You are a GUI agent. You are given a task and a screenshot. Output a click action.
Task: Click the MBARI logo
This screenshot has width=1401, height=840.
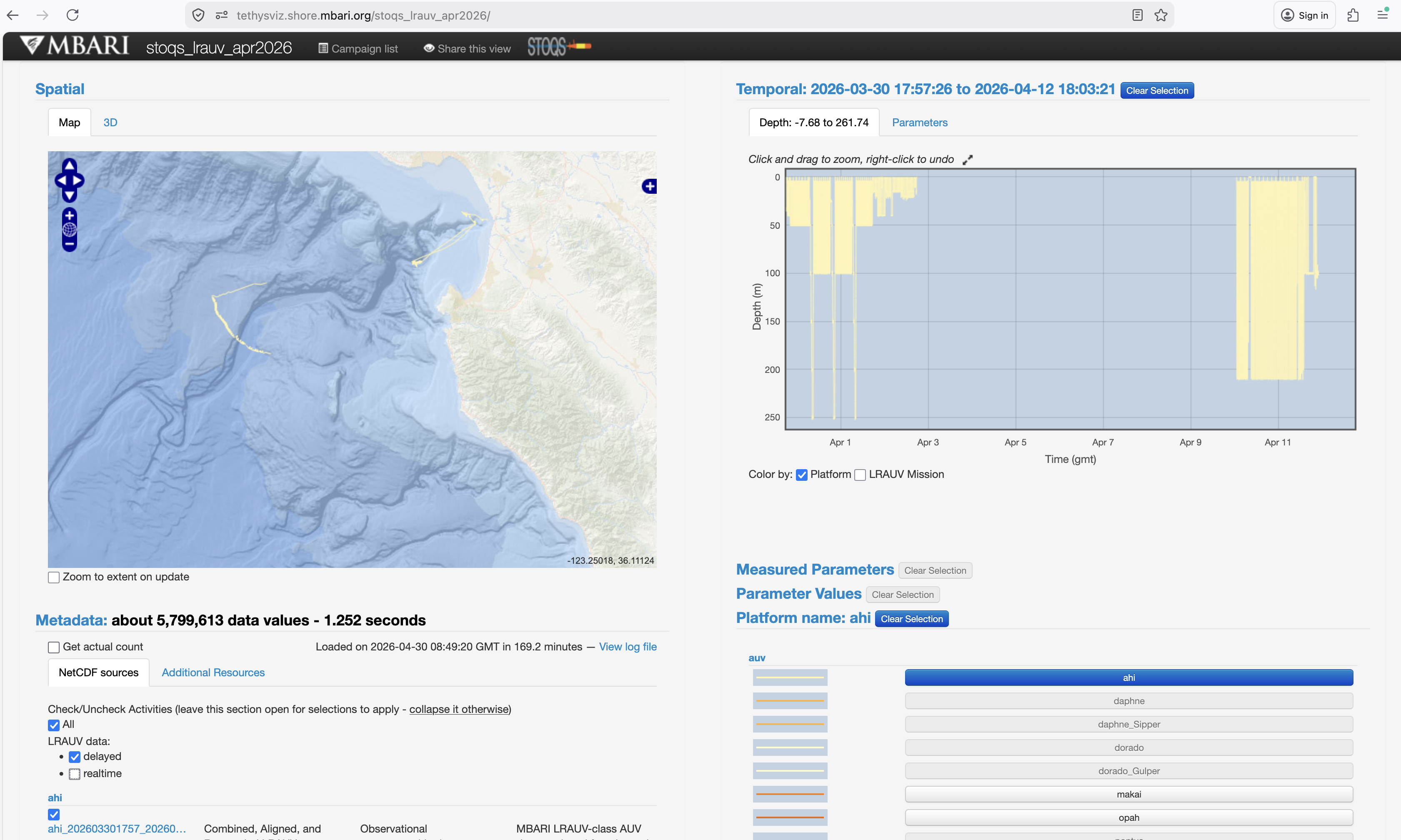(75, 46)
